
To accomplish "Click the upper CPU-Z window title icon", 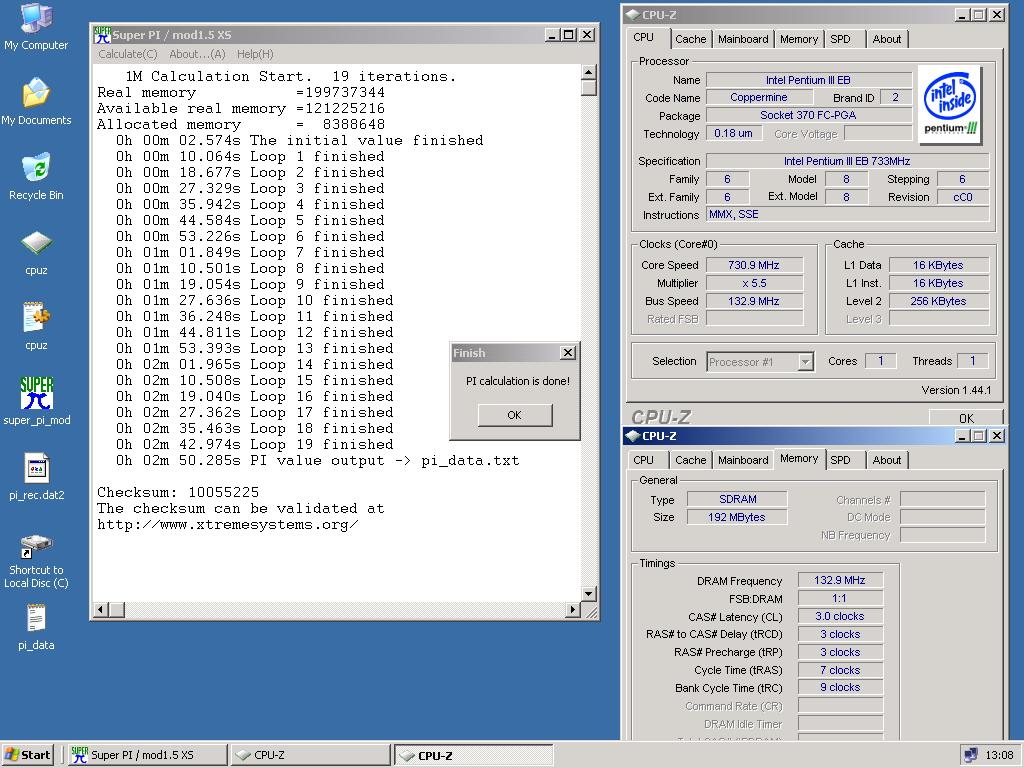I will click(632, 14).
